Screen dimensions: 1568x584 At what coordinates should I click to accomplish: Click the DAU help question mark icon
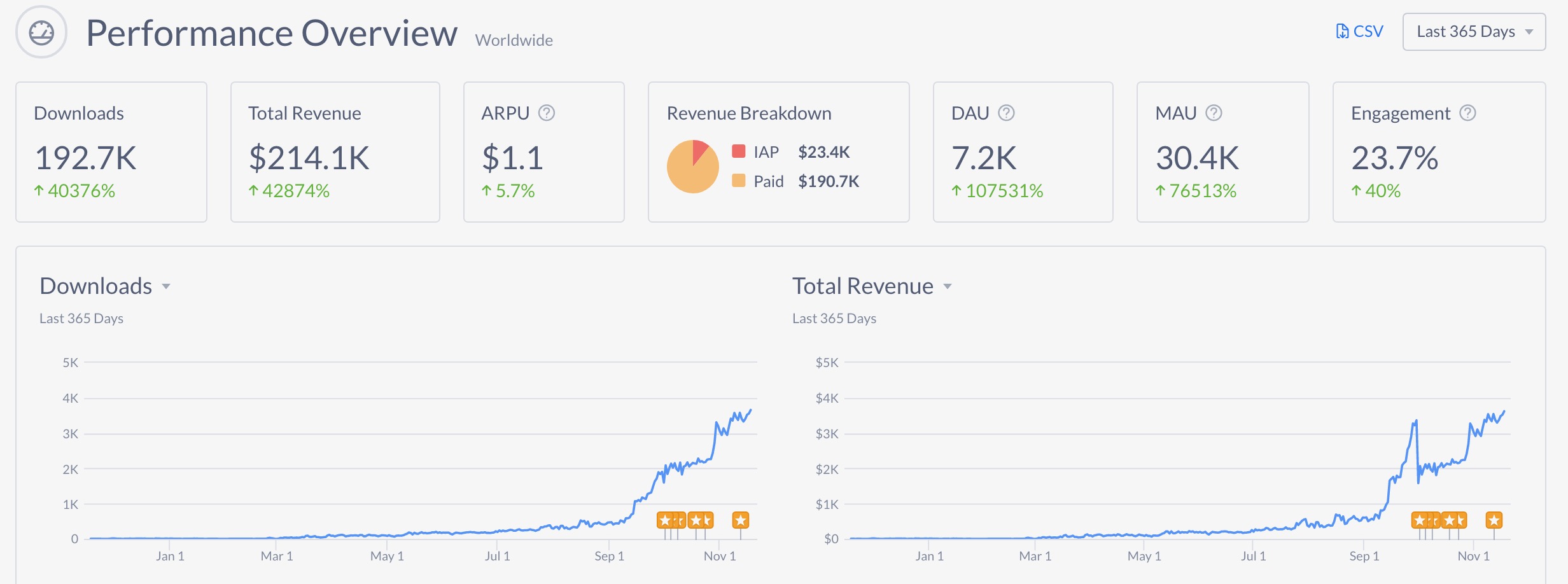point(1006,113)
